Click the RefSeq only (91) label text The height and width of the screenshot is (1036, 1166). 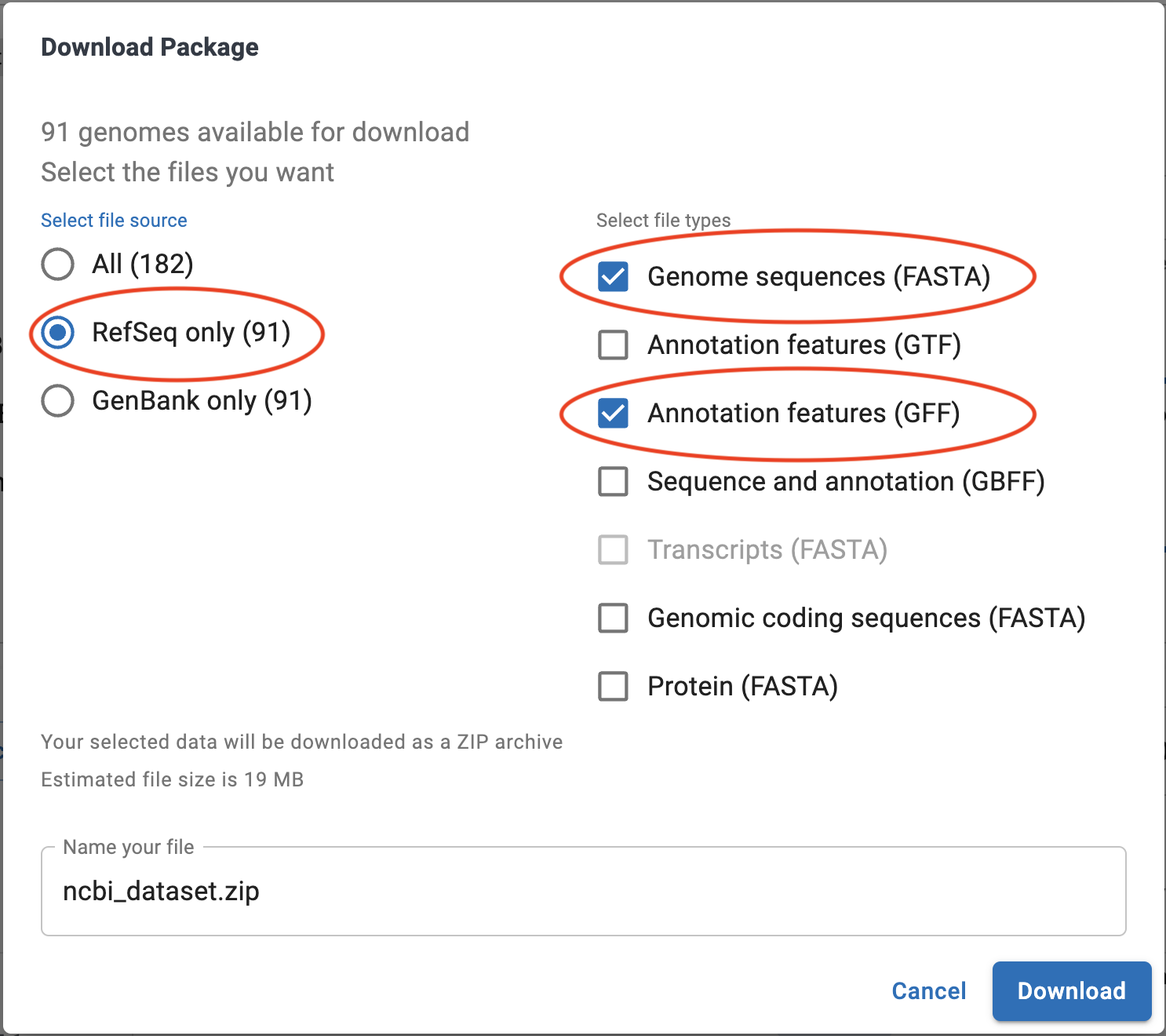pos(191,333)
